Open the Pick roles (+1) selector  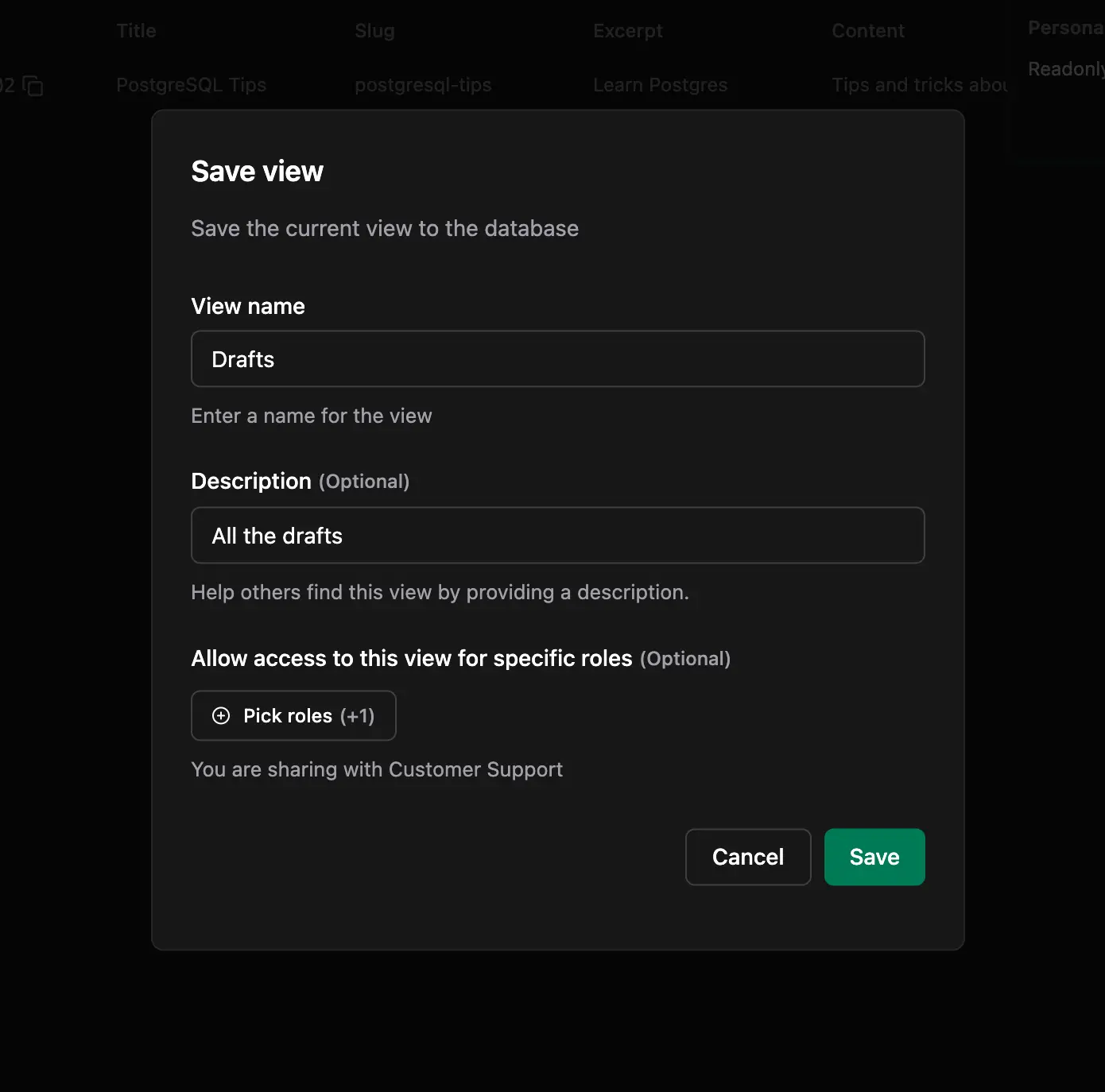pyautogui.click(x=293, y=715)
